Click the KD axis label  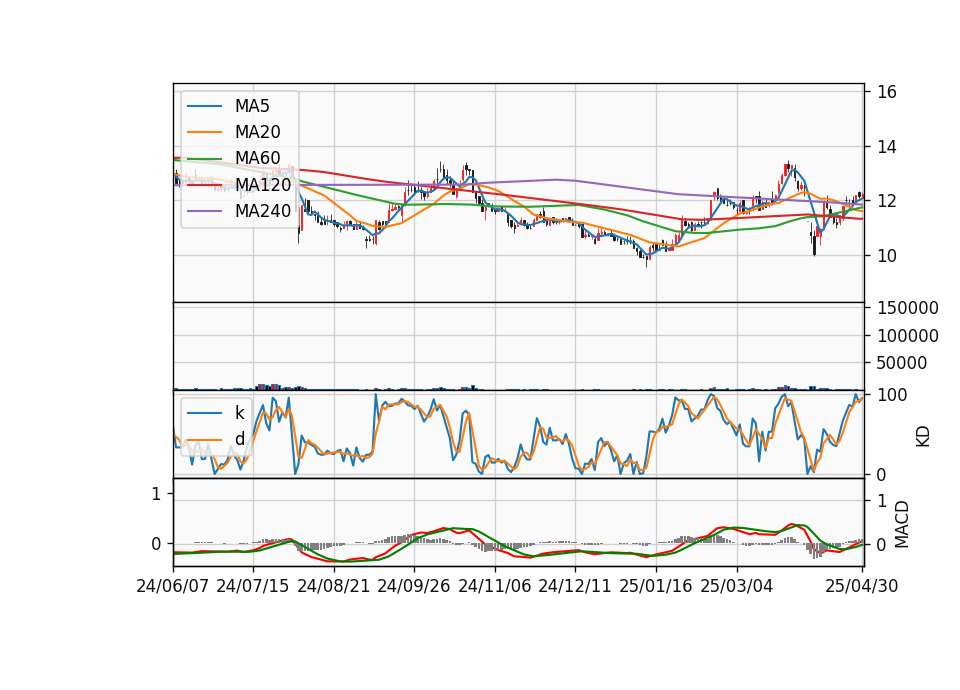point(923,436)
